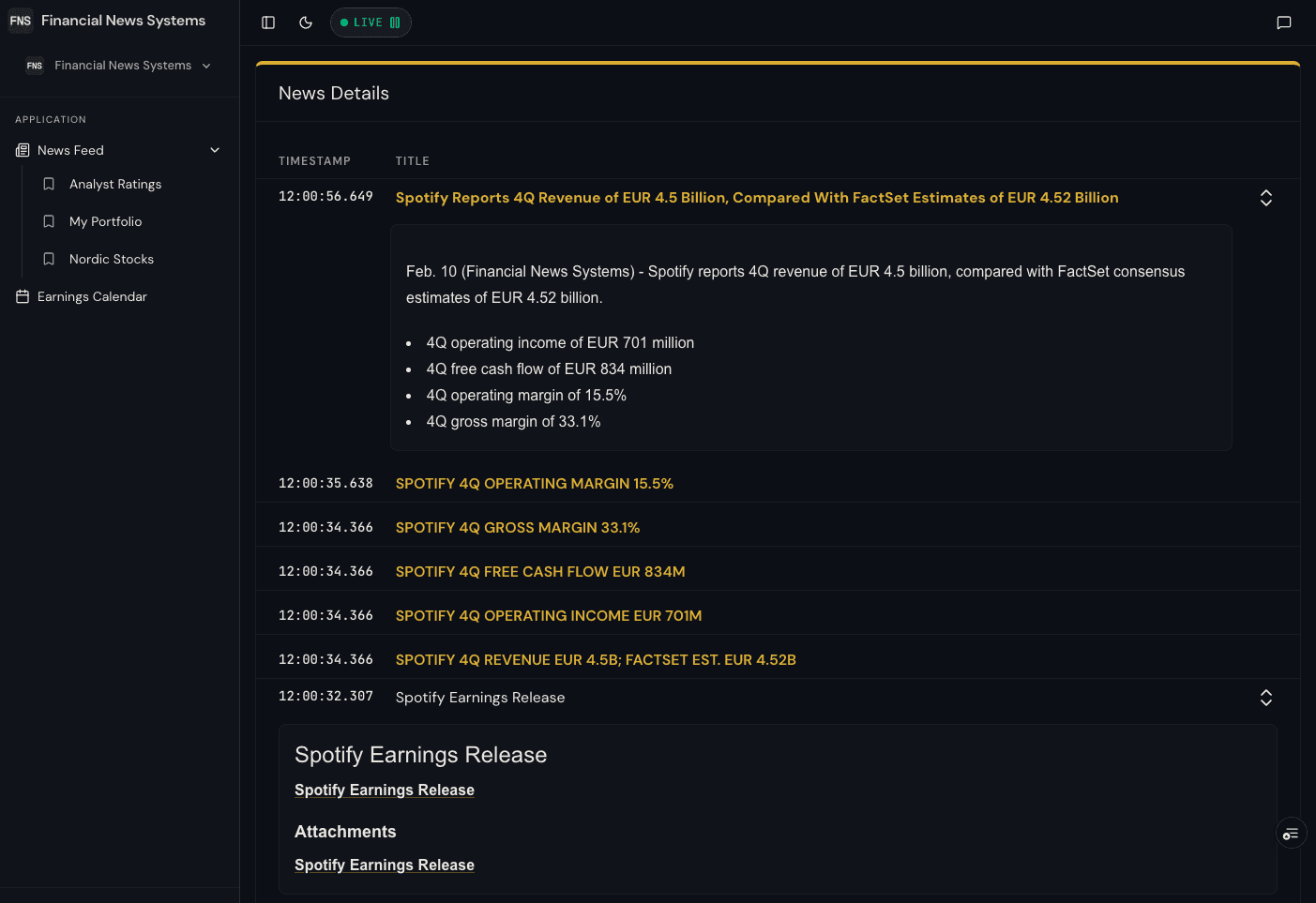Viewport: 1316px width, 903px height.
Task: Click the Analyst Ratings bookmark icon
Action: point(49,184)
